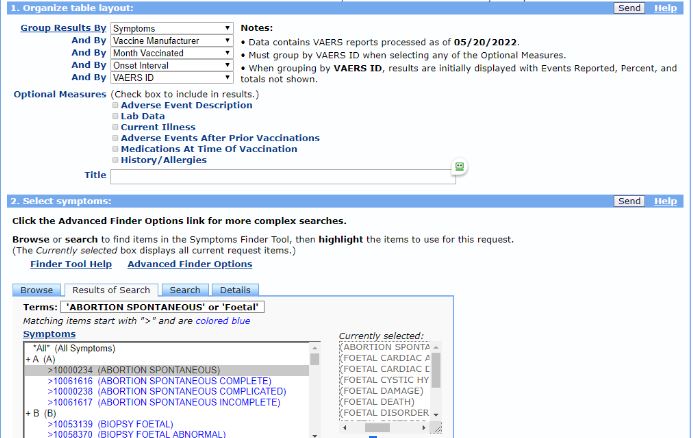Open the Group Results By Symptoms dropdown
Viewport: 693px width, 438px height.
pos(171,29)
